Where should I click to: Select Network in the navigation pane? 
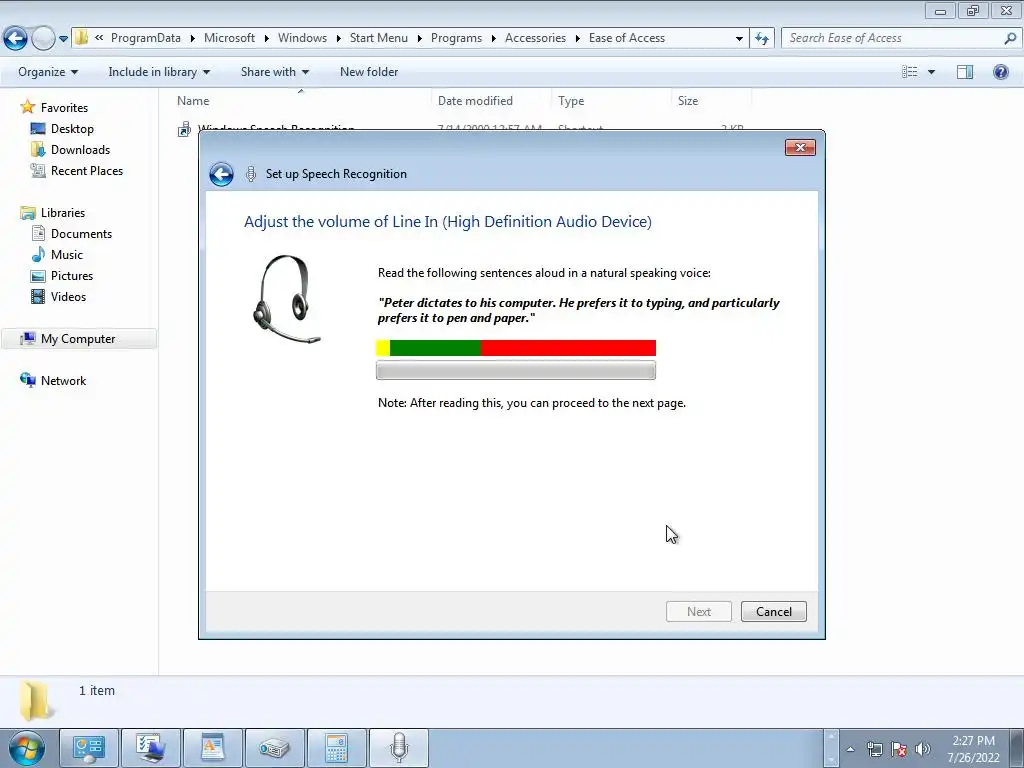(x=63, y=381)
